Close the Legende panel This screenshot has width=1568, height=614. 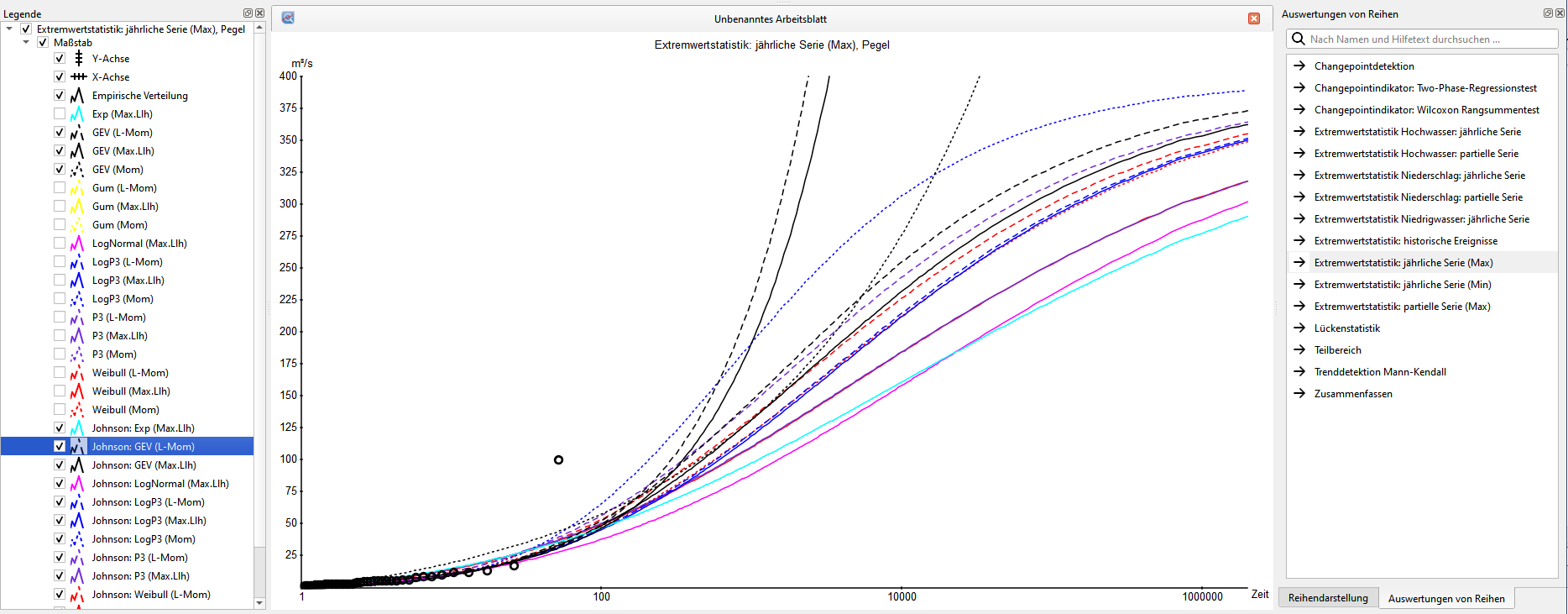pyautogui.click(x=259, y=13)
